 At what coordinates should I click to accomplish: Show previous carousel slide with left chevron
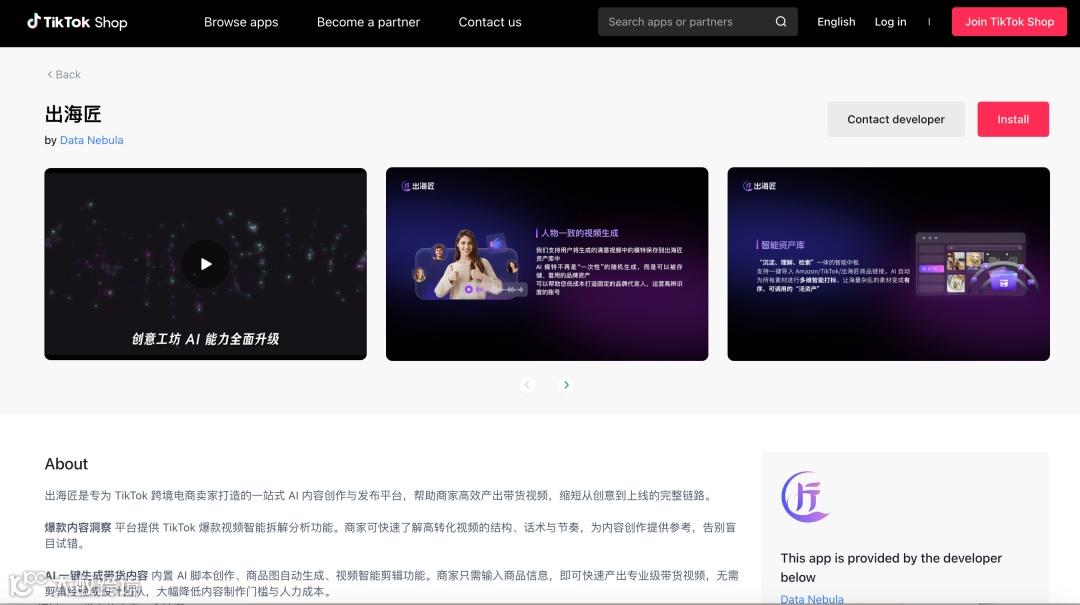(x=527, y=384)
